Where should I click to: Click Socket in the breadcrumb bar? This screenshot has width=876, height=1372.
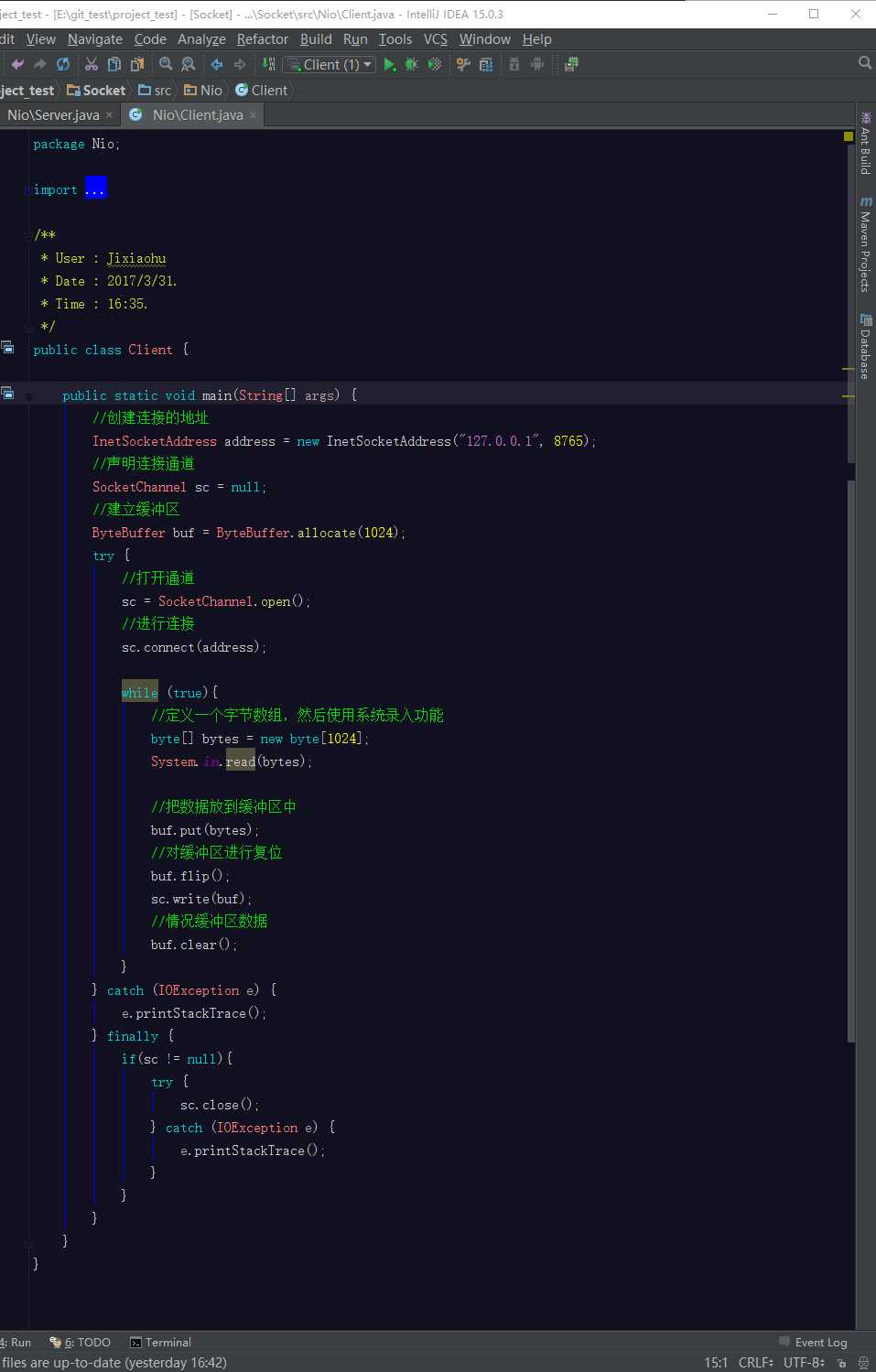96,91
